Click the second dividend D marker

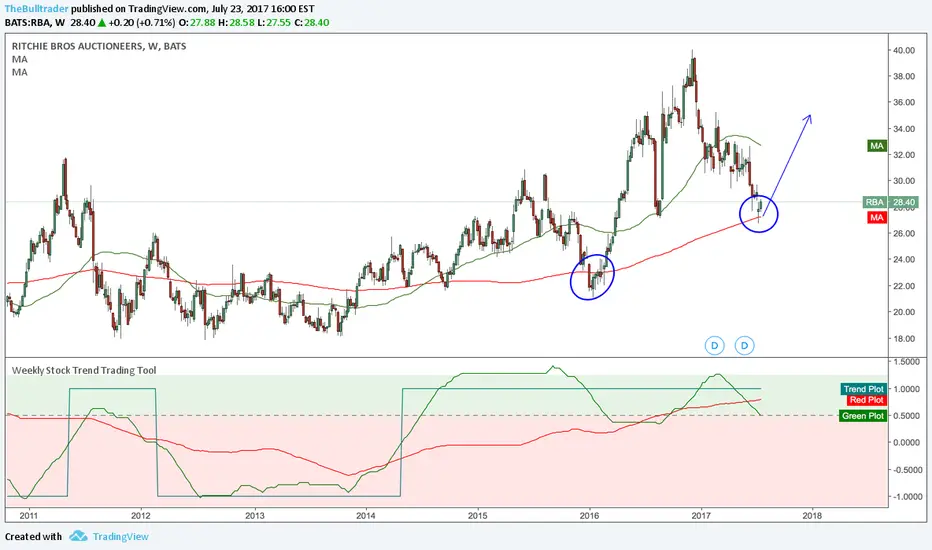click(744, 345)
